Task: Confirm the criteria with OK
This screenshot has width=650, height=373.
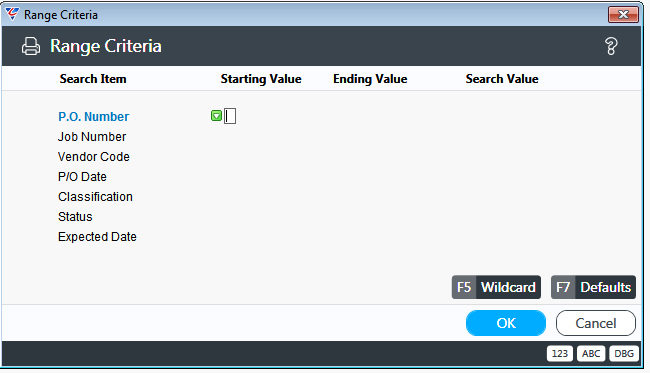Action: pyautogui.click(x=506, y=323)
